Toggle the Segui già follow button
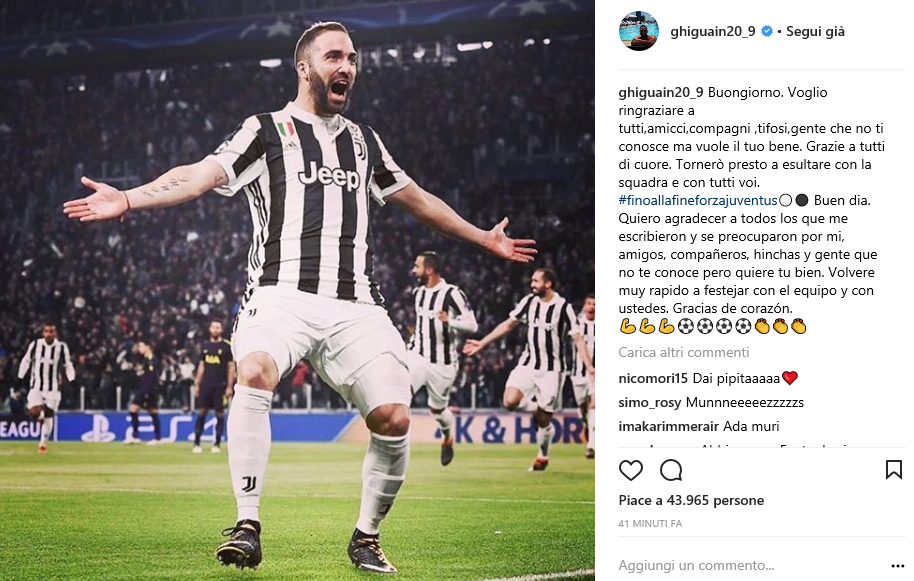The height and width of the screenshot is (581, 914). (815, 31)
